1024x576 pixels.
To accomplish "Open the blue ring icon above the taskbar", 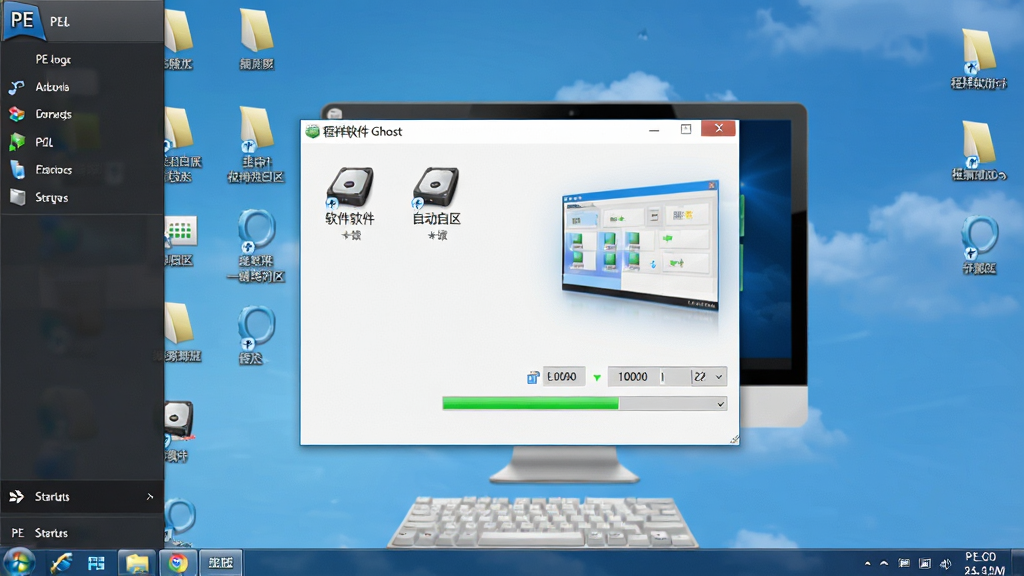I will pos(179,520).
